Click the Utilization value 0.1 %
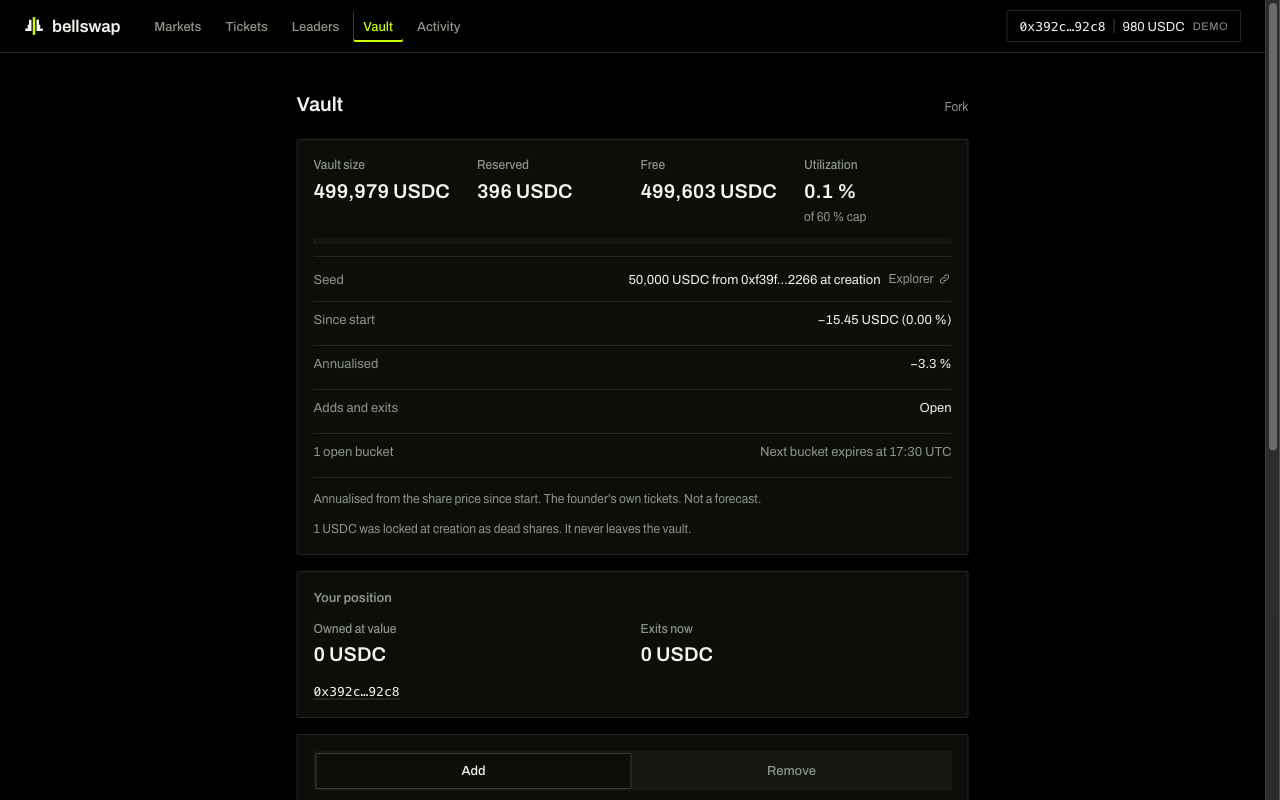This screenshot has height=800, width=1280. (x=829, y=191)
